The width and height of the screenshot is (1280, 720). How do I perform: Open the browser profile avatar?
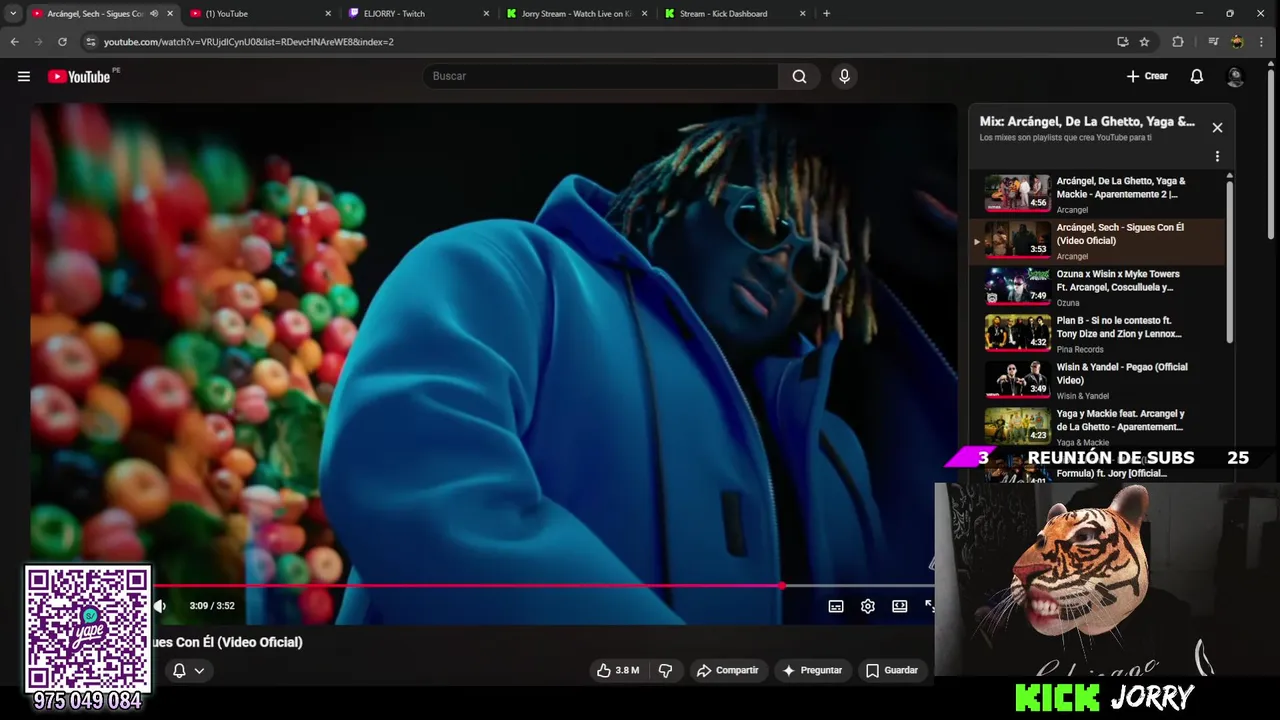point(1238,42)
